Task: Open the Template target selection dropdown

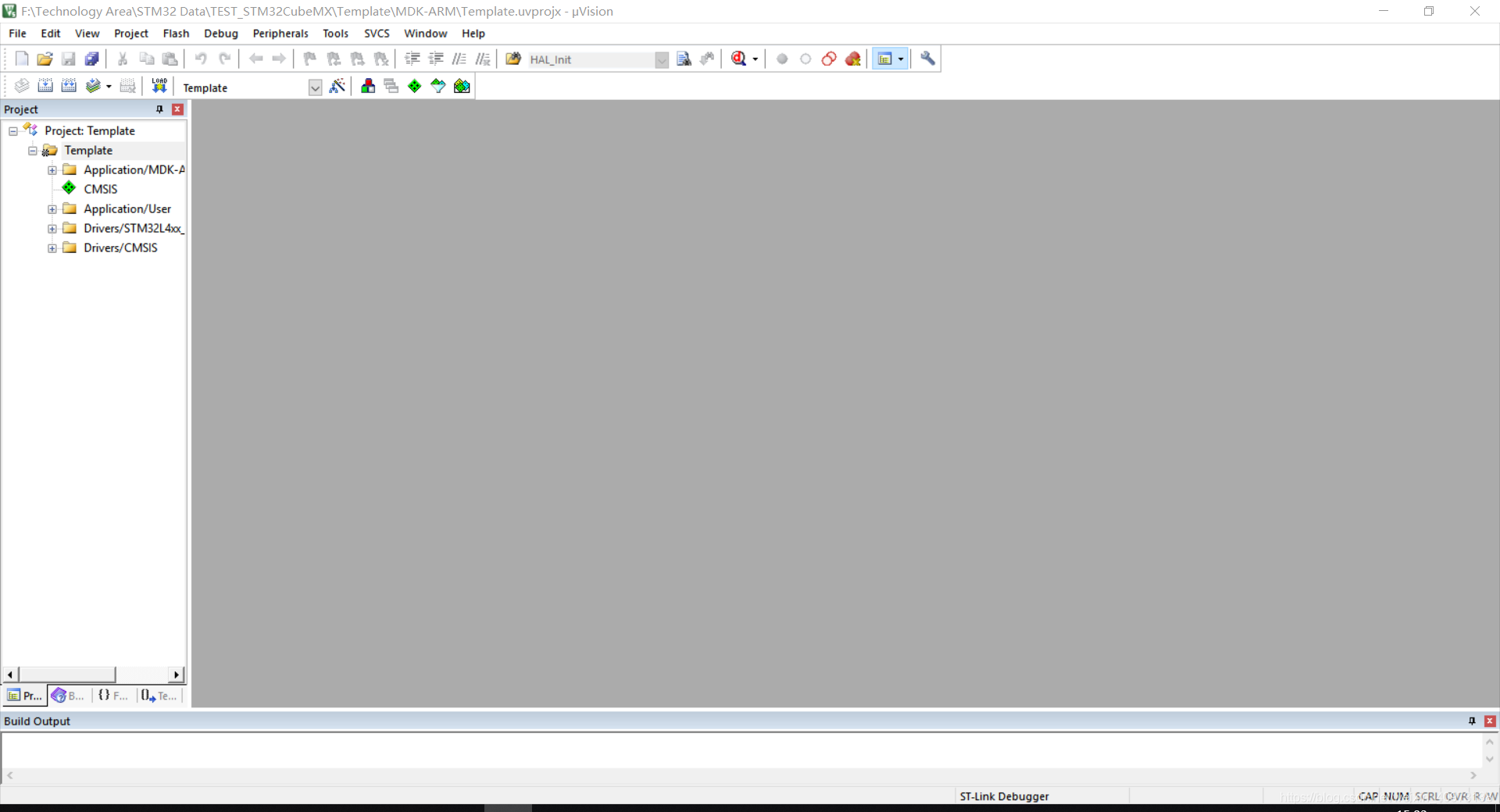Action: click(315, 87)
